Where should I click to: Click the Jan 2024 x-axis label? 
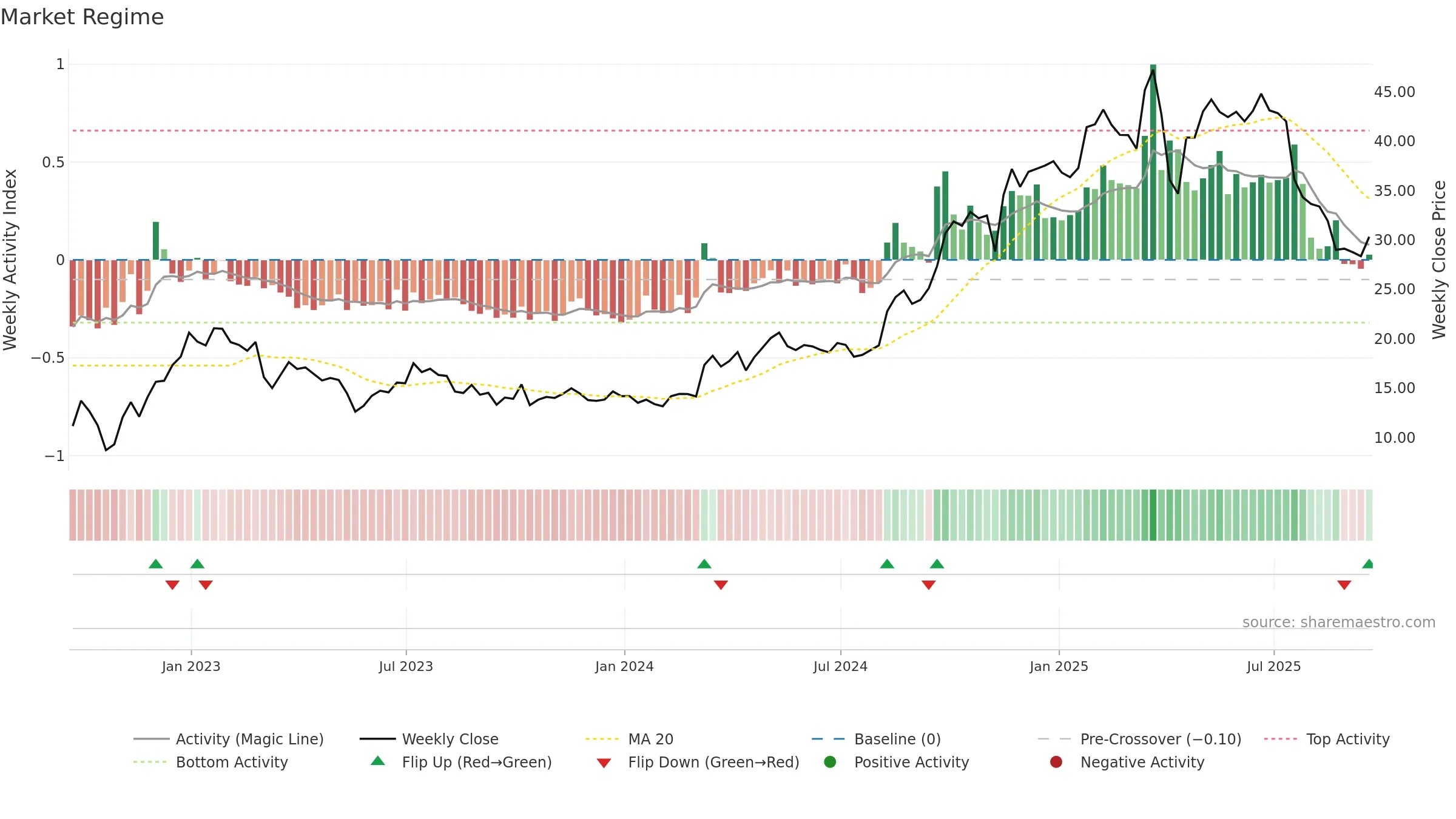point(624,667)
